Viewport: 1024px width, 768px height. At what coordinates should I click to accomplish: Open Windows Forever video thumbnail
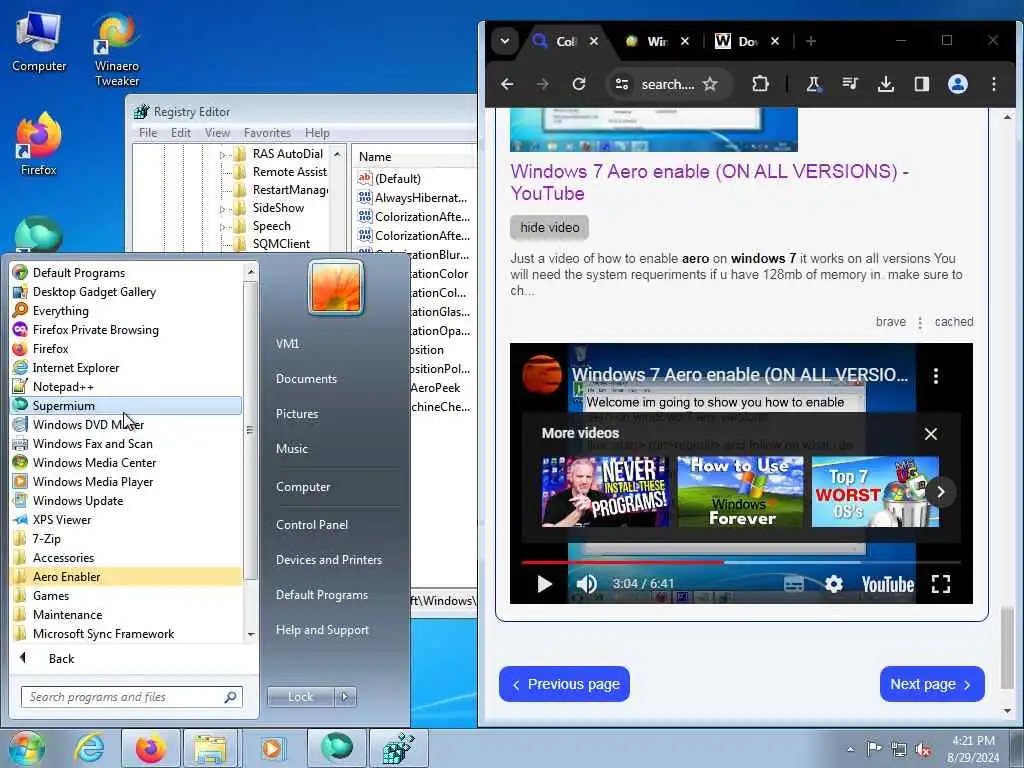pyautogui.click(x=741, y=491)
